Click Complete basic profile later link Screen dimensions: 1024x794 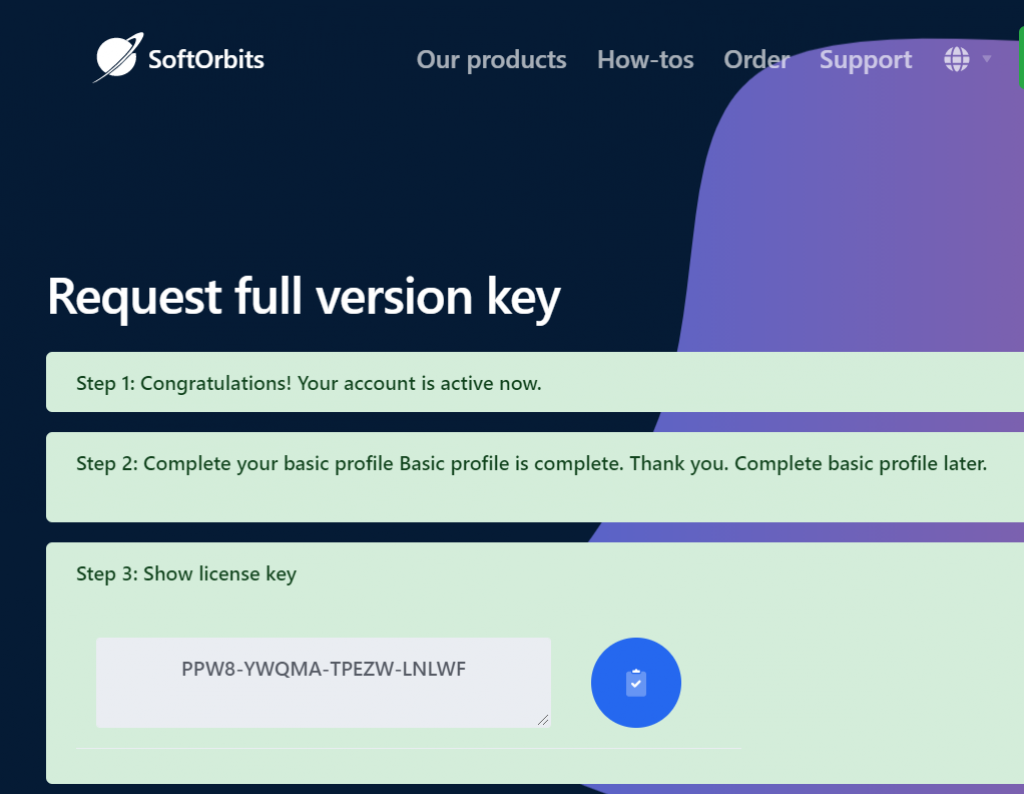[x=861, y=464]
